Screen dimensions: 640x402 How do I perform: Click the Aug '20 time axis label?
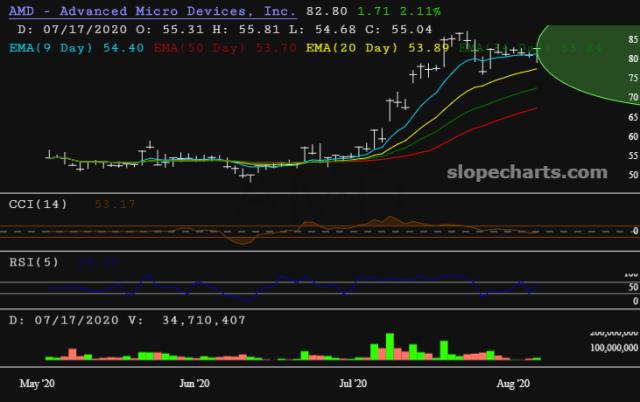513,383
